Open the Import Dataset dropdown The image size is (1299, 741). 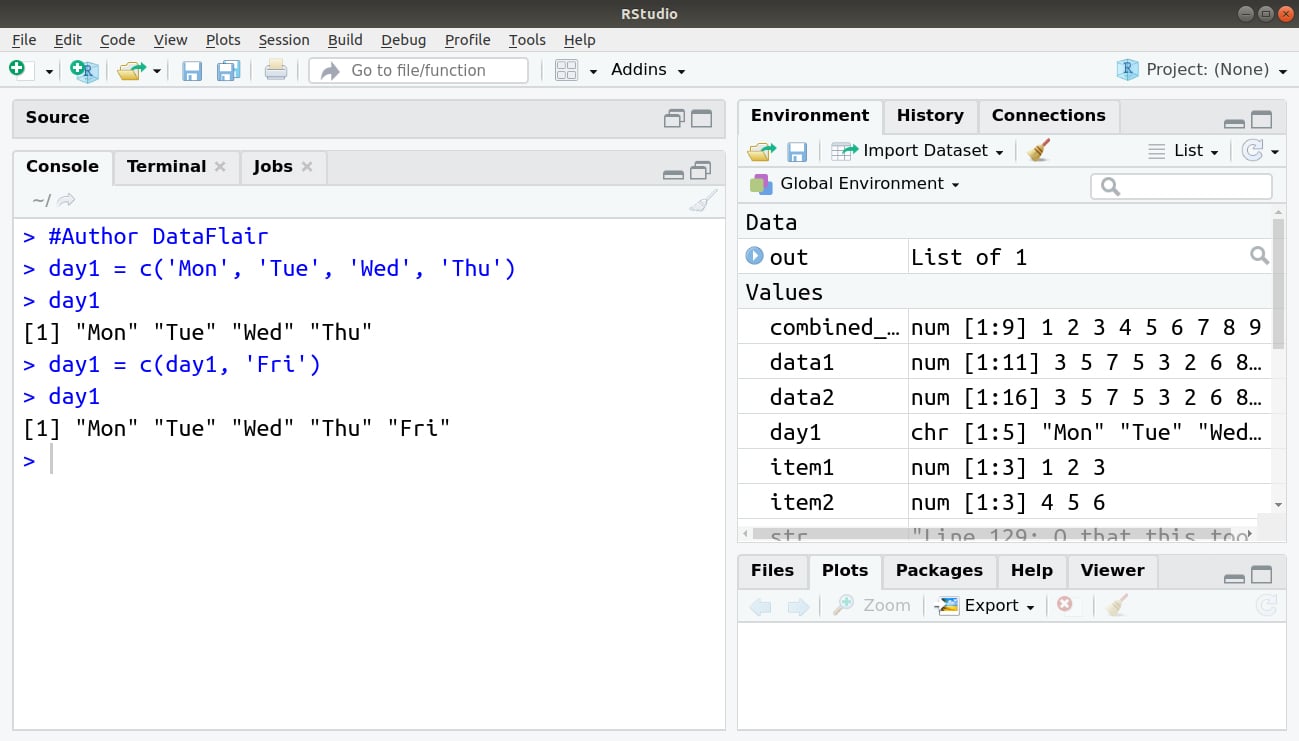pyautogui.click(x=917, y=151)
